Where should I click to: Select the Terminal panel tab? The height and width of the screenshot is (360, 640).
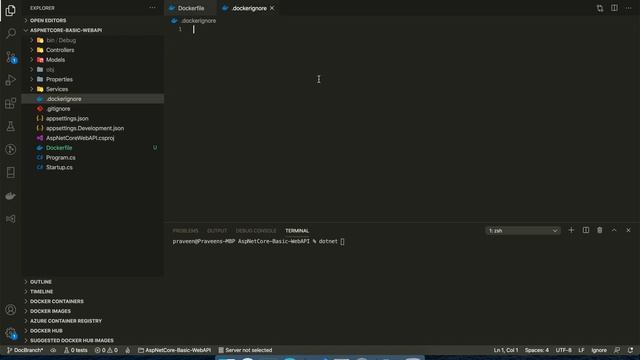297,231
